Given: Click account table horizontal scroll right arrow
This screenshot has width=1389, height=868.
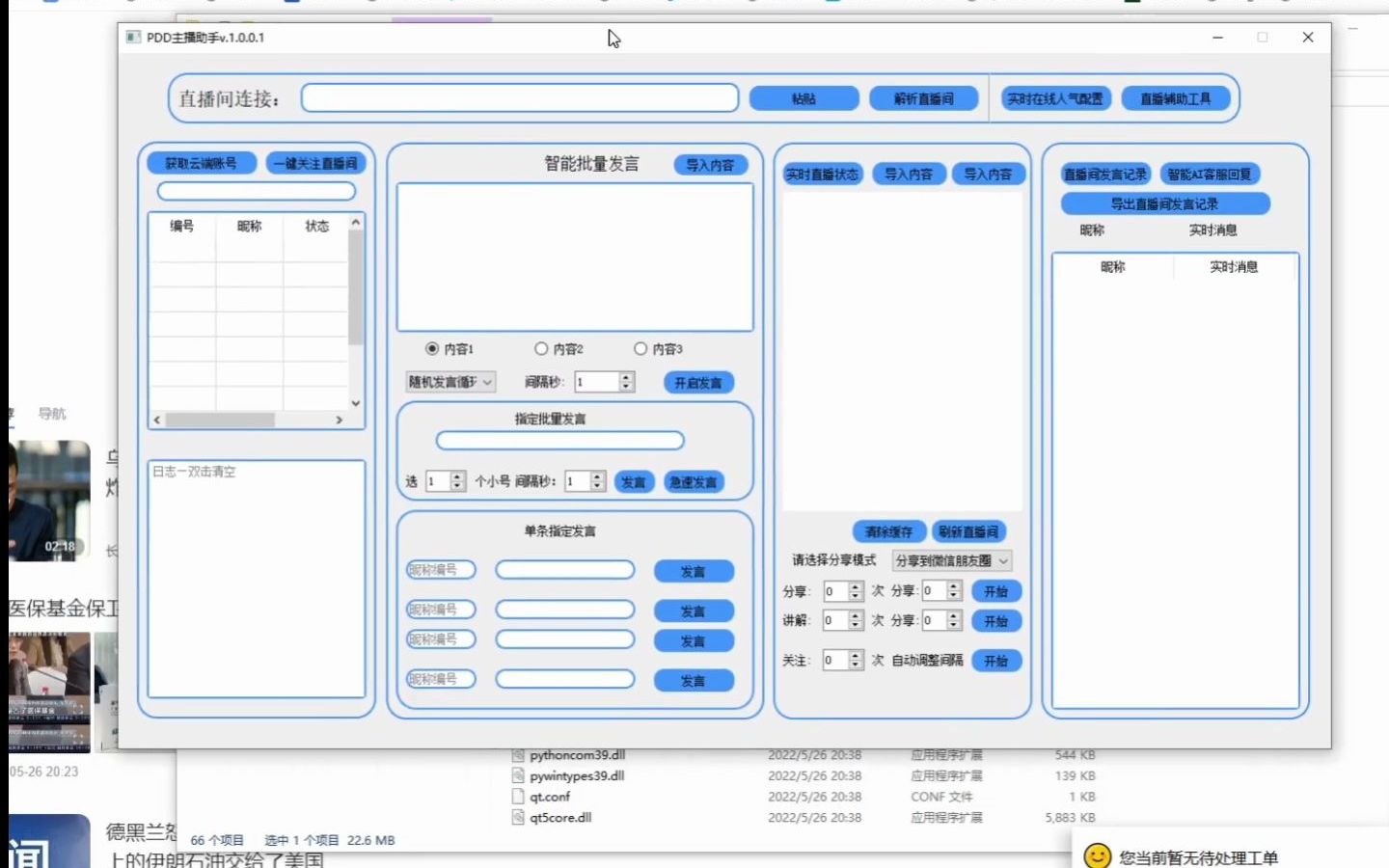Looking at the screenshot, I should point(339,420).
